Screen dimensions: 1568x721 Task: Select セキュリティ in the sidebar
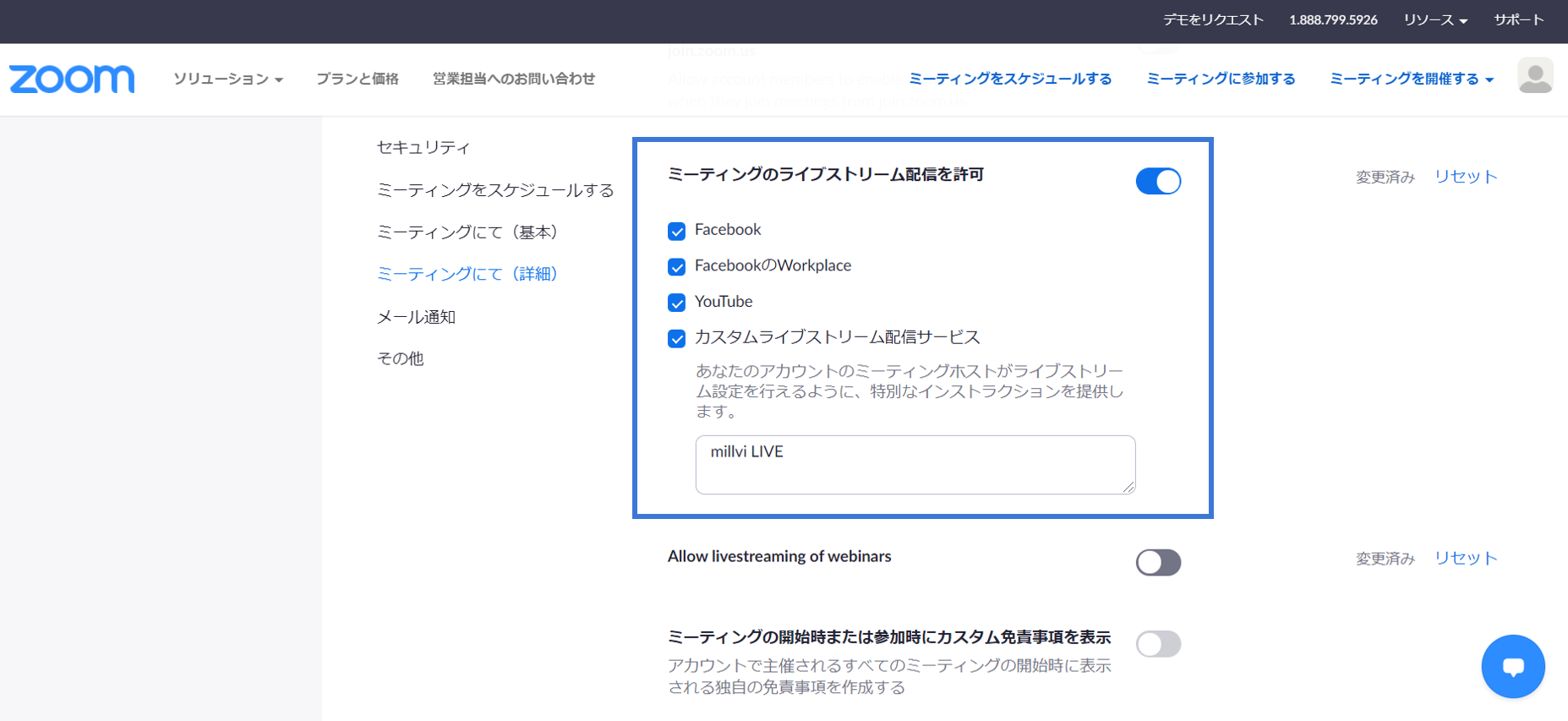pyautogui.click(x=423, y=147)
